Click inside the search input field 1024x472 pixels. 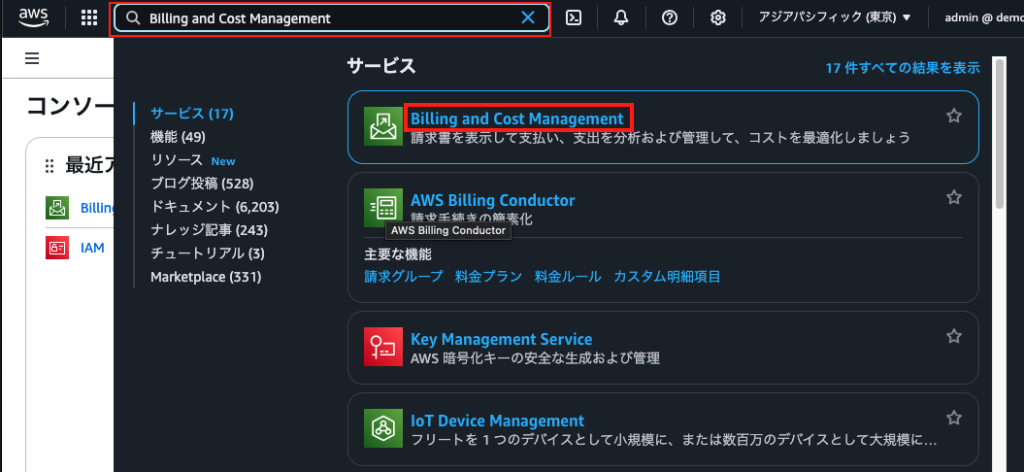tap(331, 18)
